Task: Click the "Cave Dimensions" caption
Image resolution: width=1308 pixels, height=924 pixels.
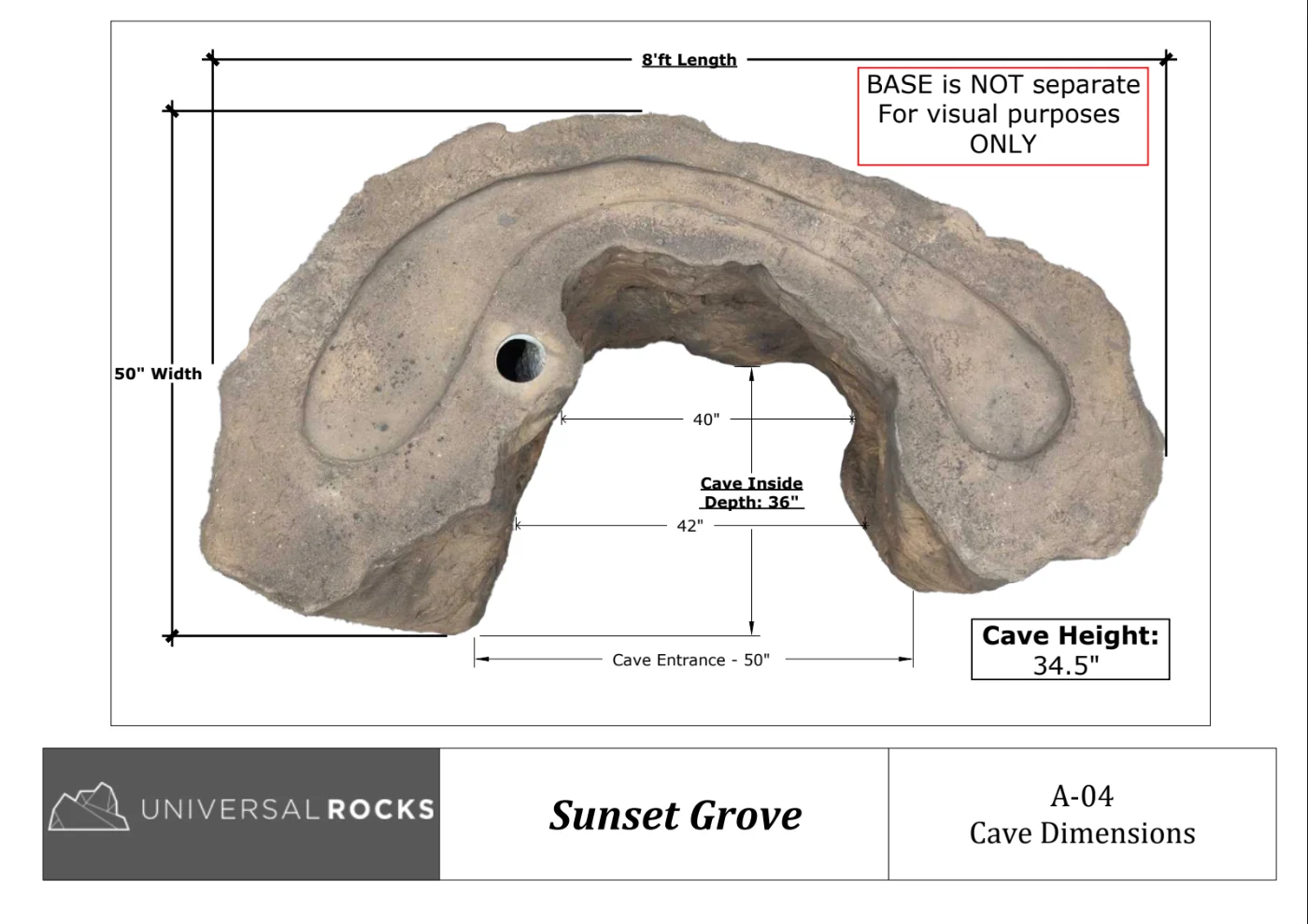Action: click(1082, 832)
